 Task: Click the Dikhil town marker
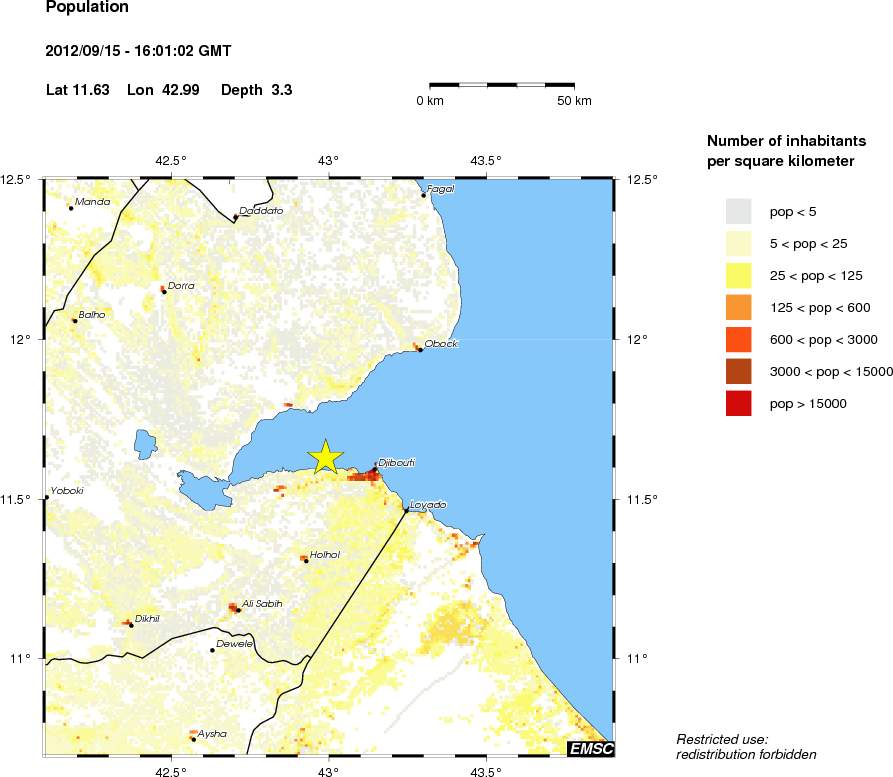(131, 624)
